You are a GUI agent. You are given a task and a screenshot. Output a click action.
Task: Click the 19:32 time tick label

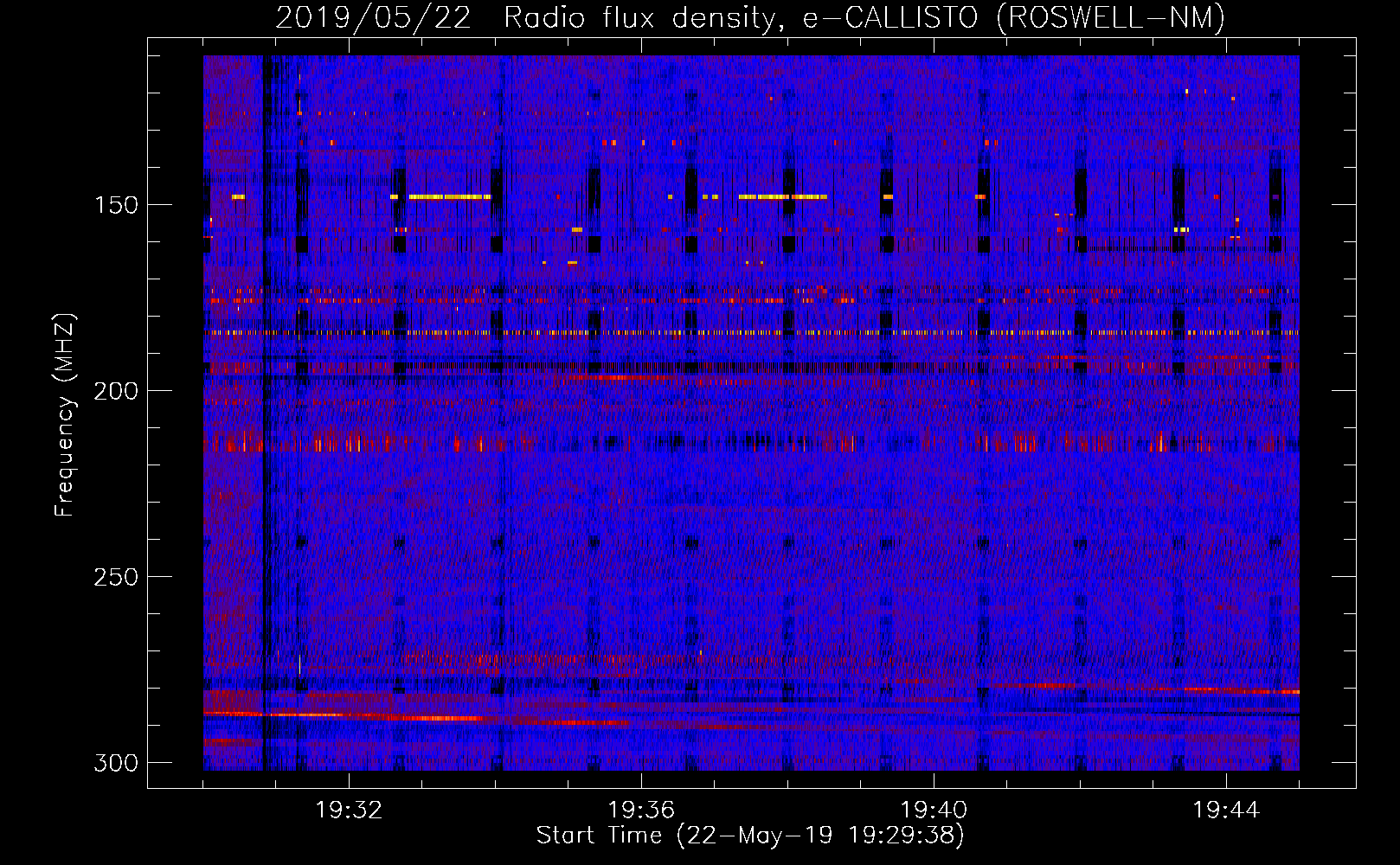[x=349, y=811]
